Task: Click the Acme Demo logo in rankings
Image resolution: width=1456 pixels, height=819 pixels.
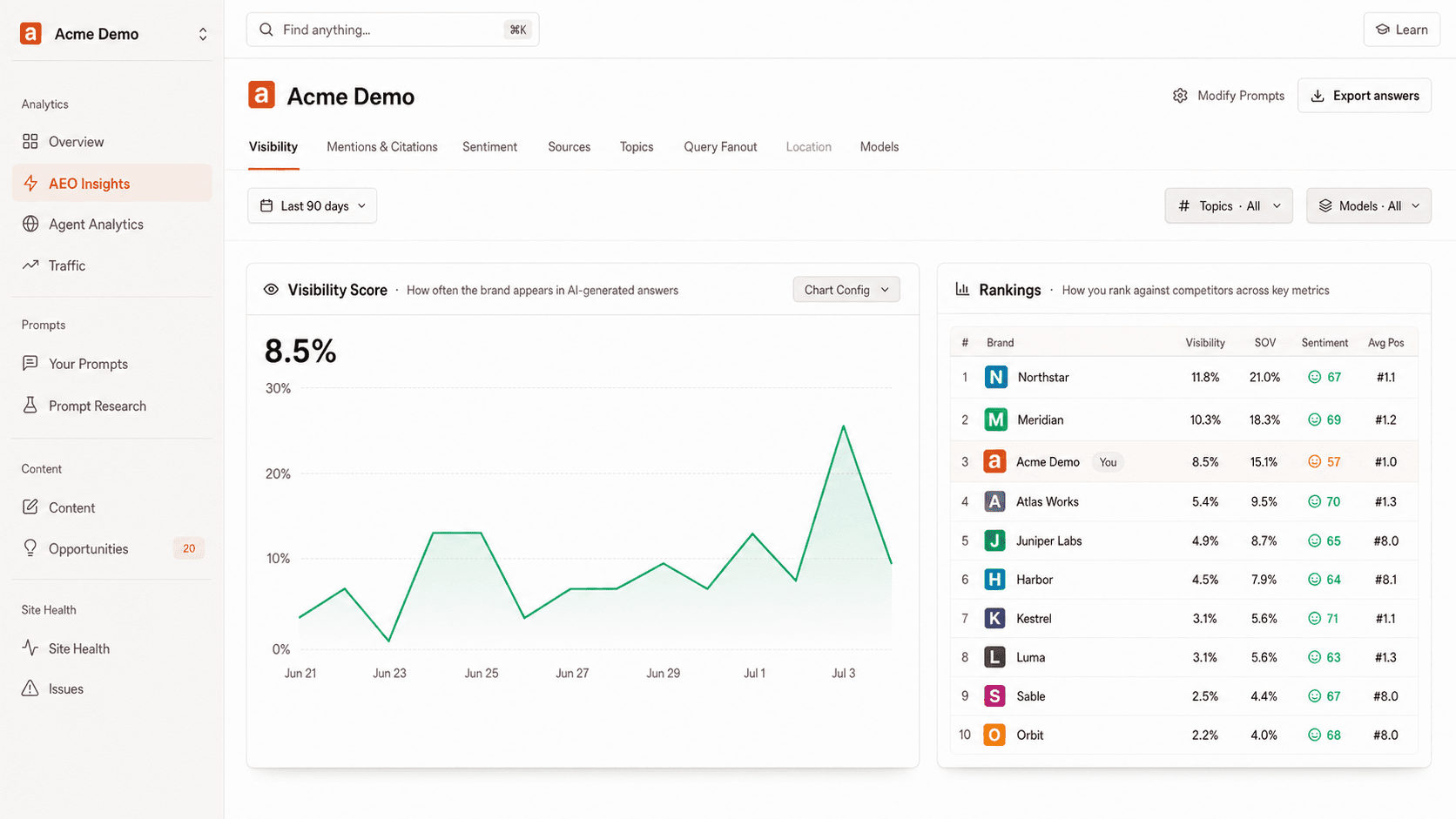Action: click(994, 461)
